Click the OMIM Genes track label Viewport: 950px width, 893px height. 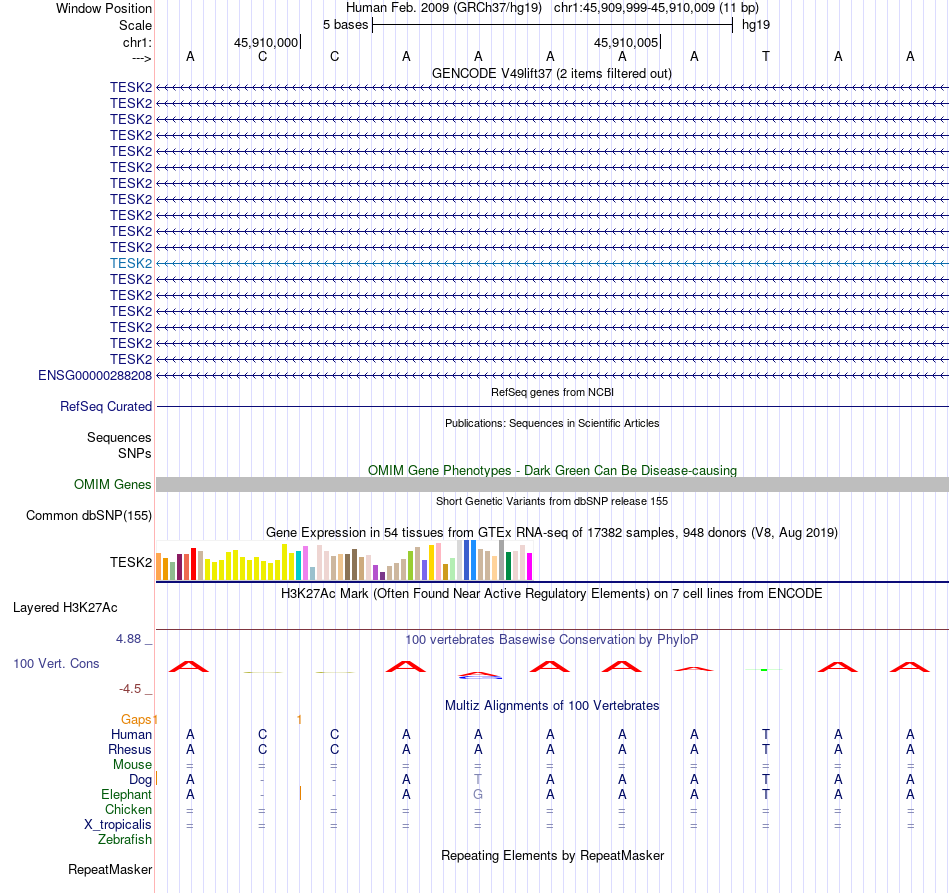coord(113,485)
